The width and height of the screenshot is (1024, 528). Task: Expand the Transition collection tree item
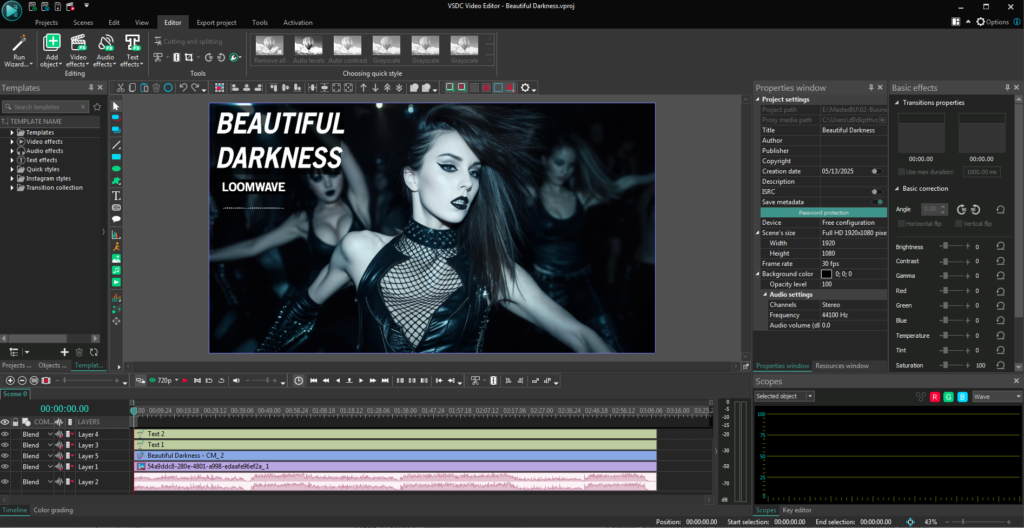[x=12, y=188]
